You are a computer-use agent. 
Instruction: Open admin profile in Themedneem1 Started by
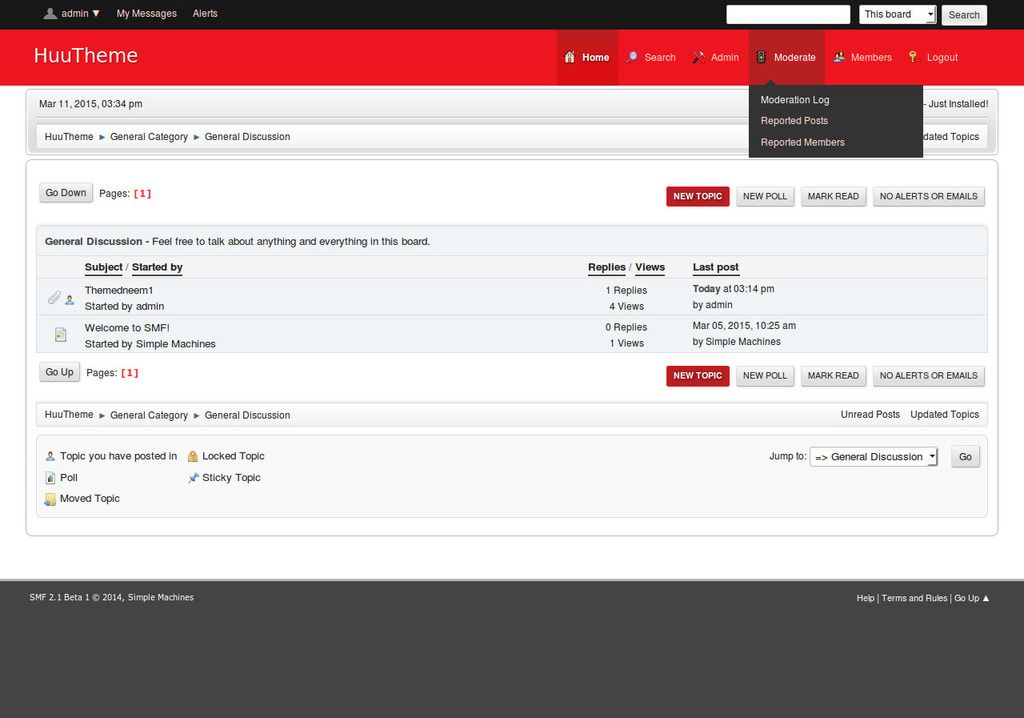pyautogui.click(x=150, y=306)
